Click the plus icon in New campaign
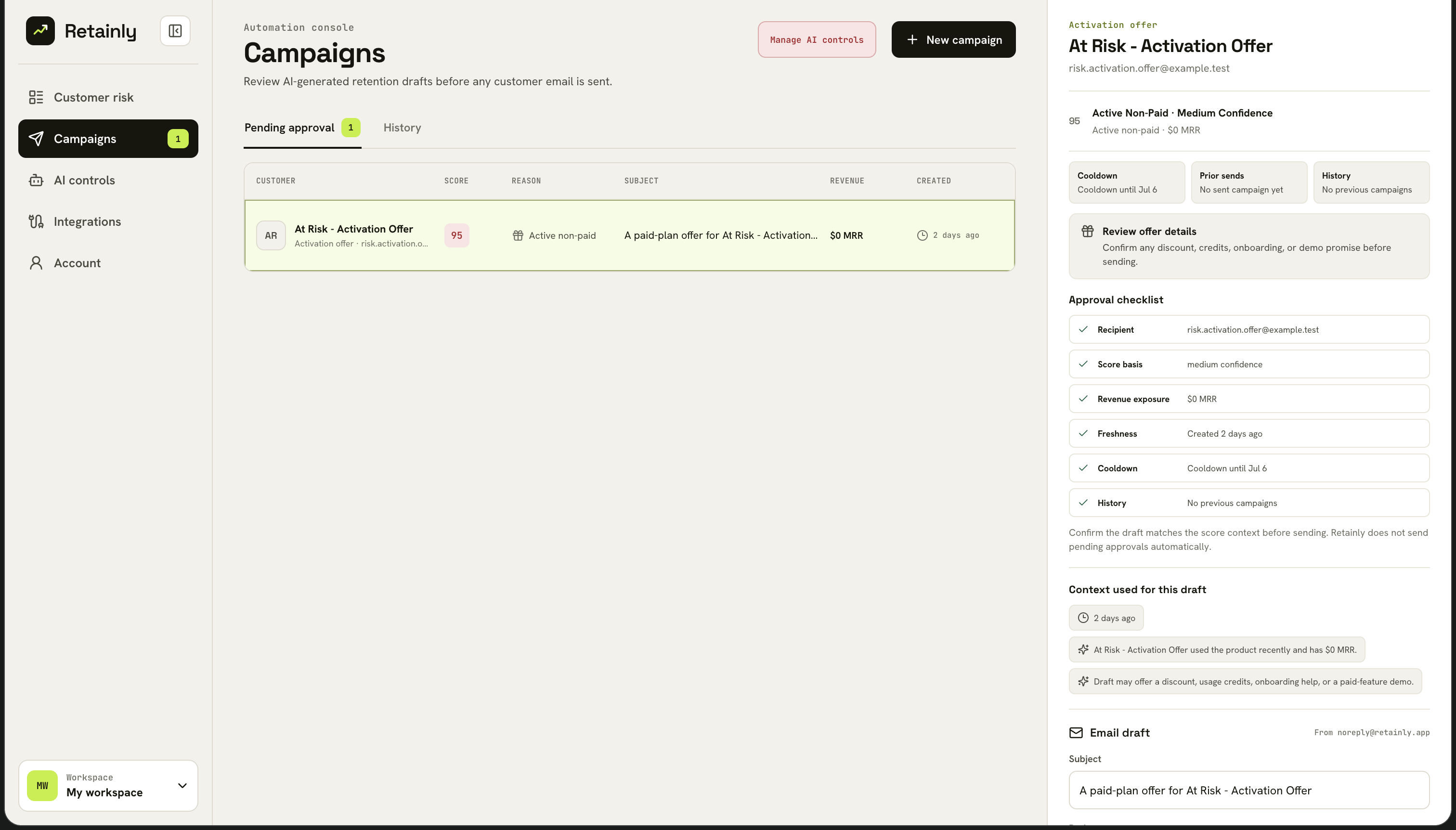Image resolution: width=1456 pixels, height=830 pixels. click(x=912, y=40)
